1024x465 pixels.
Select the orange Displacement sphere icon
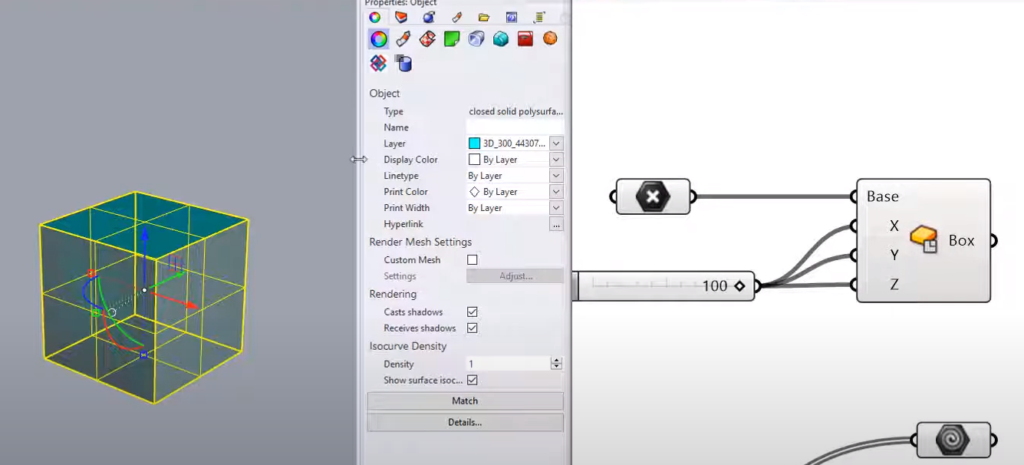click(x=550, y=39)
